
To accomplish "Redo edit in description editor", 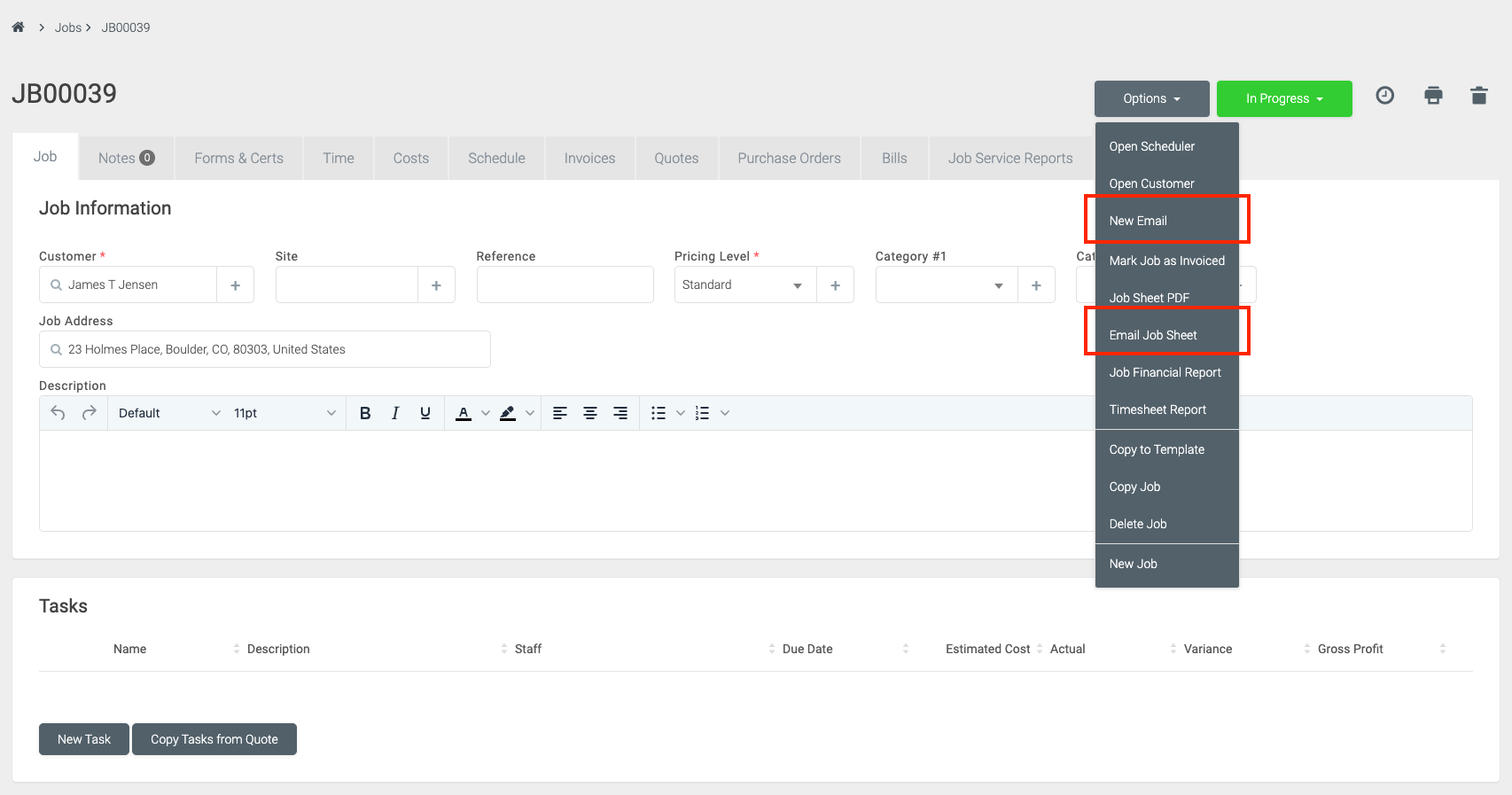I will pos(89,413).
